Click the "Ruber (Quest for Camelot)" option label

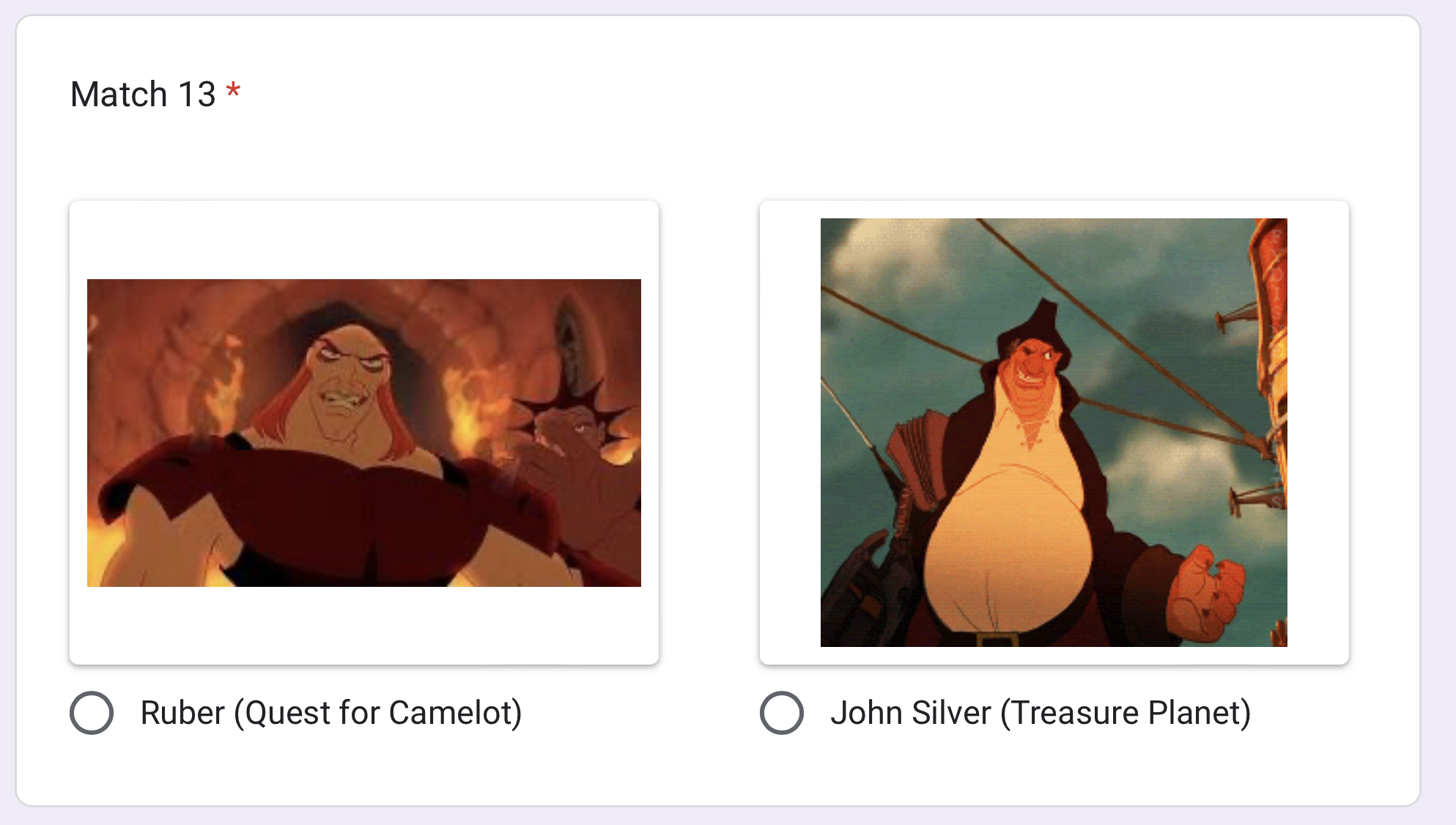pos(330,713)
